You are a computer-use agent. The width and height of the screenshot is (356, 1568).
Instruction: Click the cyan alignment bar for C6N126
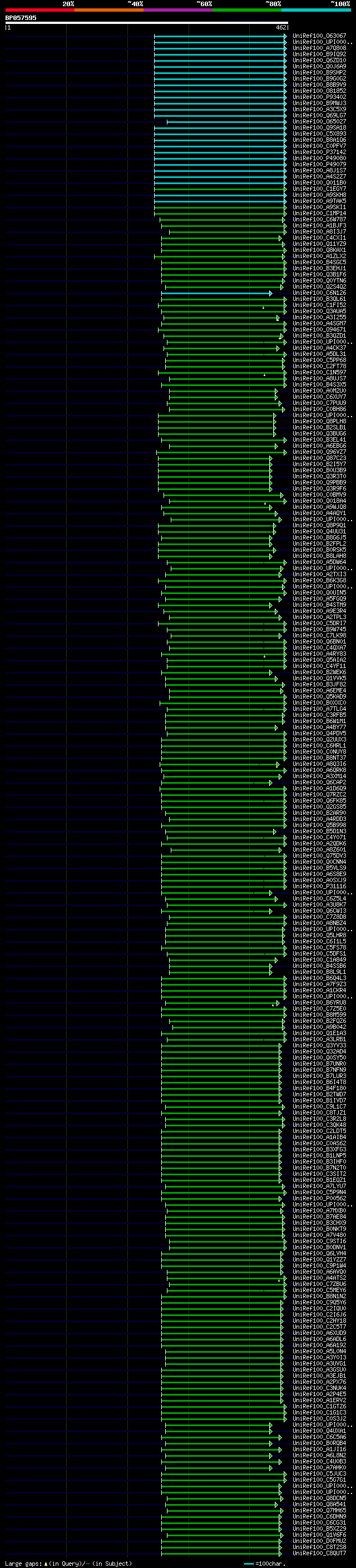tap(216, 293)
